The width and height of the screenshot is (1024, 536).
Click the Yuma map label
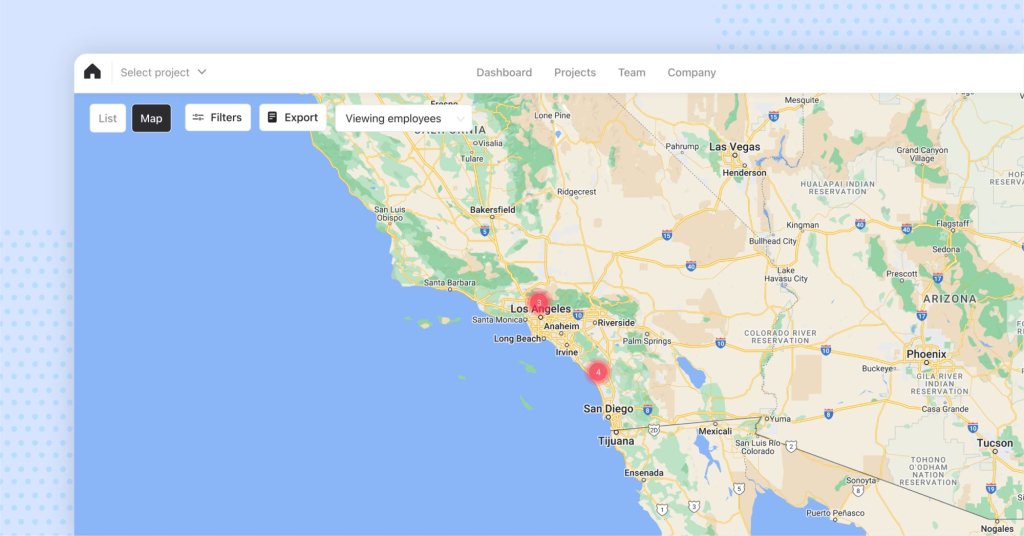(x=780, y=418)
